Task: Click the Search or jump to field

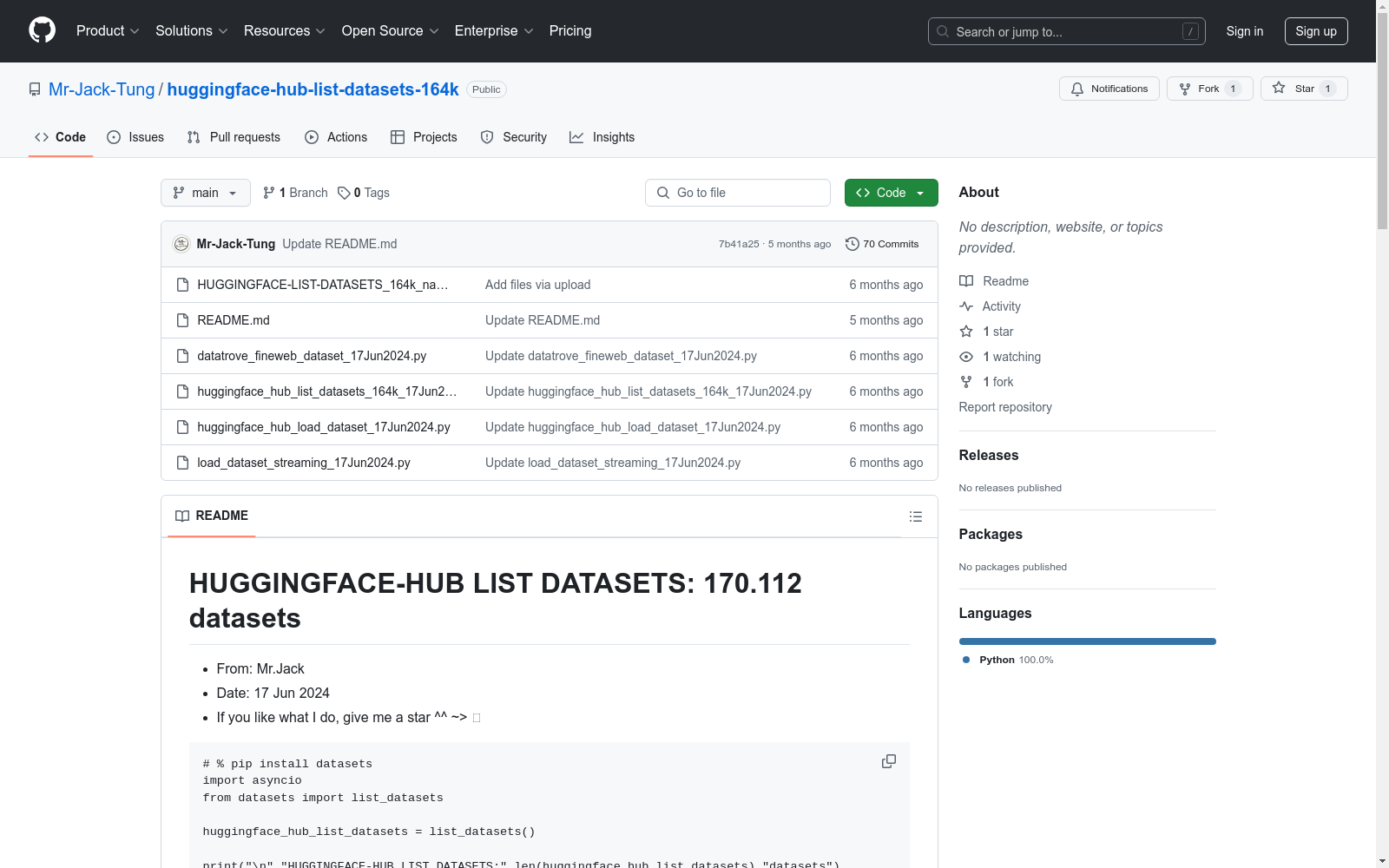Action: coord(1067,31)
